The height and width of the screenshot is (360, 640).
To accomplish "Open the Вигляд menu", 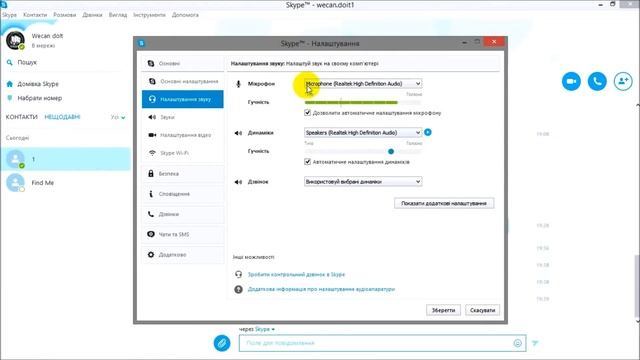I will [118, 15].
